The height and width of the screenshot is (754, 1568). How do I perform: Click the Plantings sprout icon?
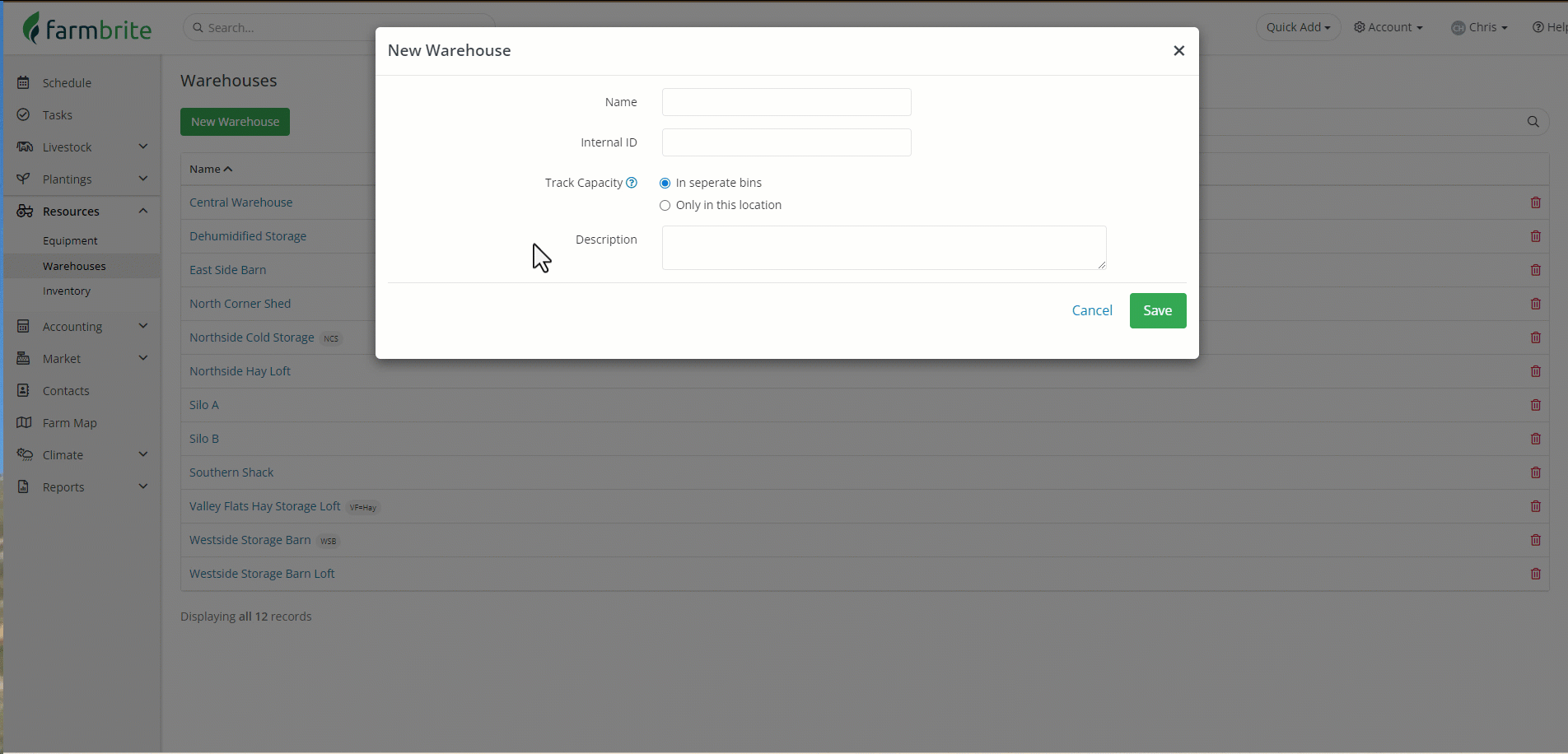(x=24, y=179)
